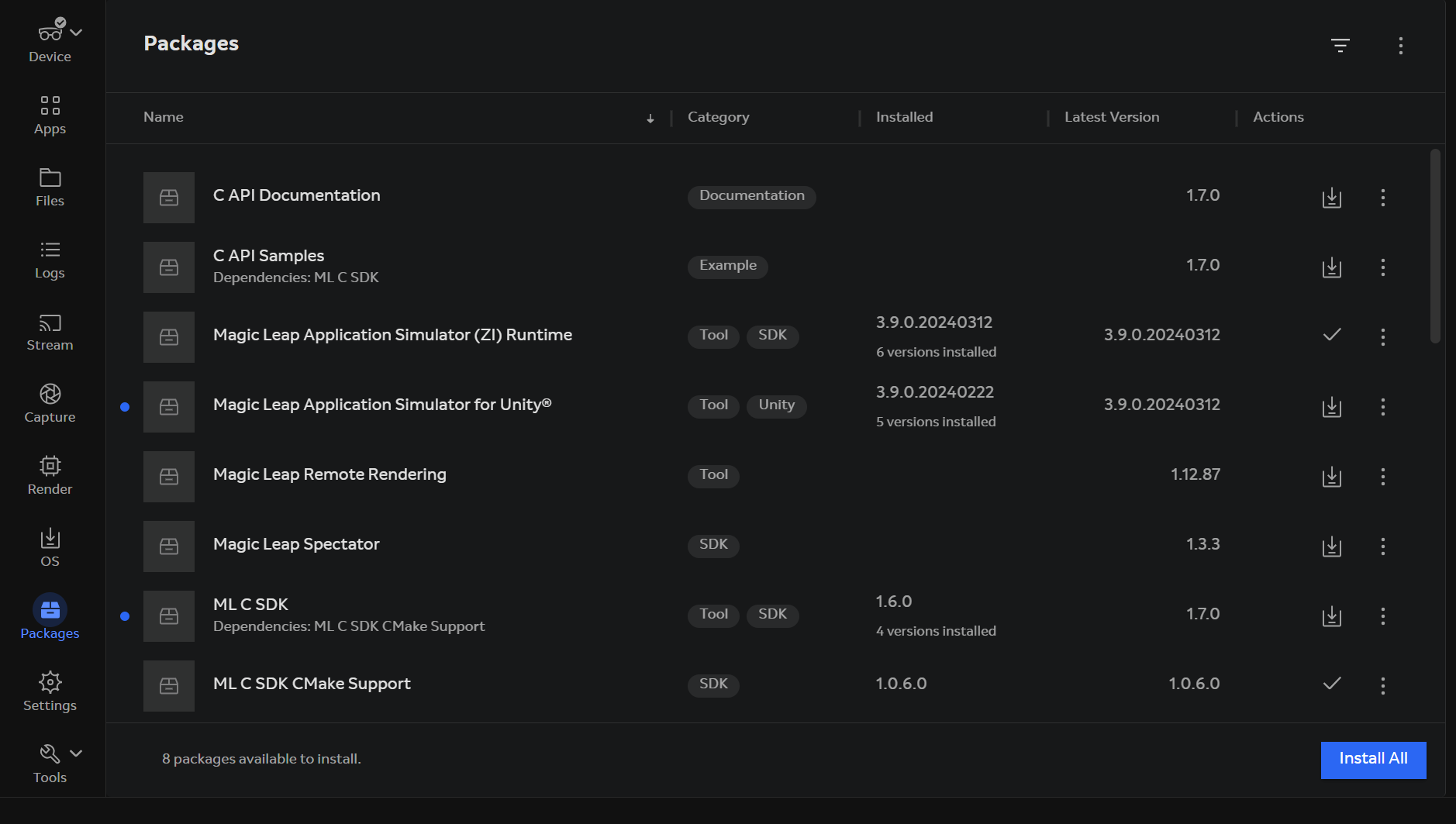Click C API Documentation package thumbnail
Image resolution: width=1456 pixels, height=824 pixels.
[x=169, y=198]
